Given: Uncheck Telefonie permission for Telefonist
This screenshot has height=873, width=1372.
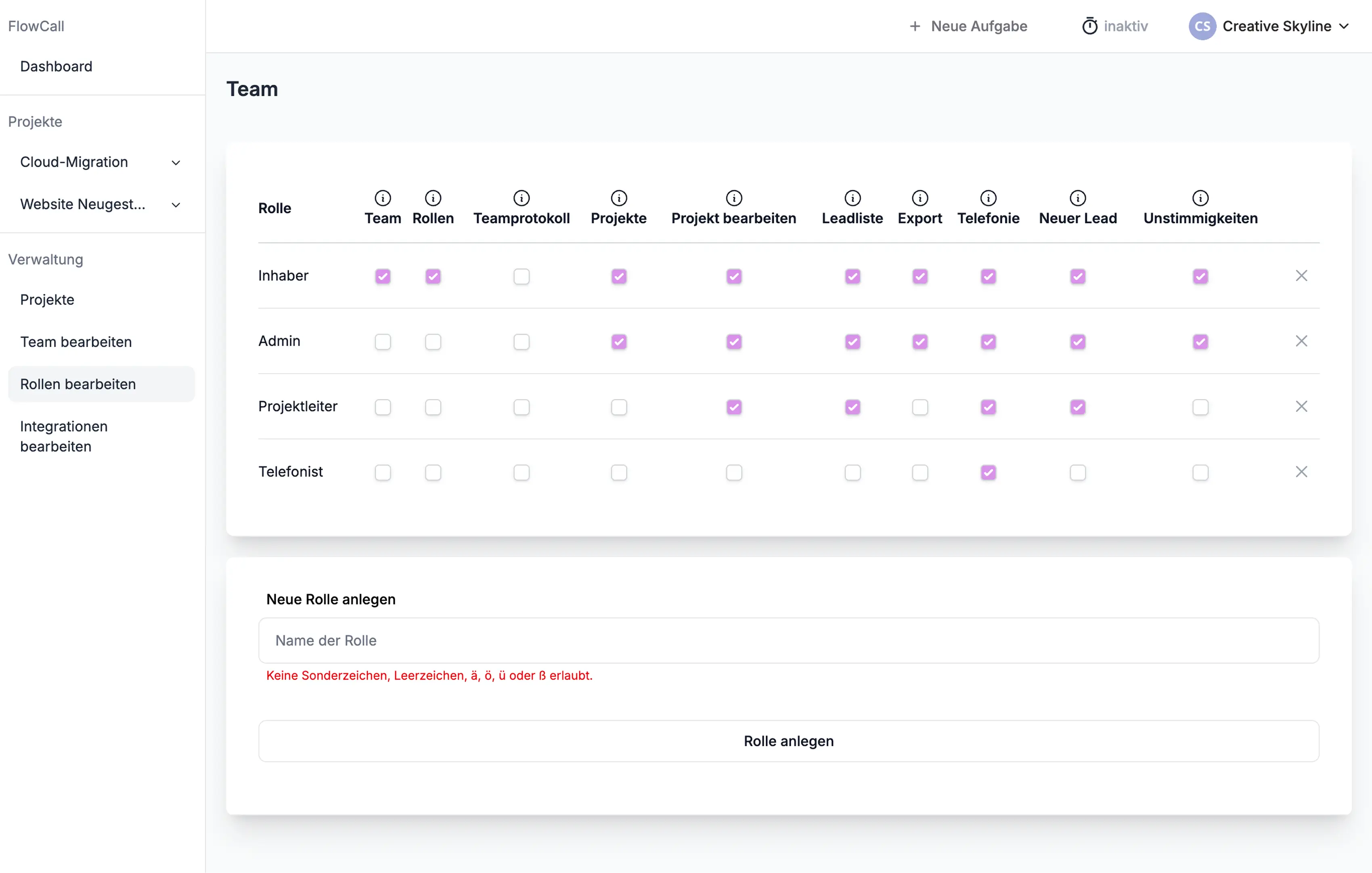Looking at the screenshot, I should pyautogui.click(x=988, y=472).
